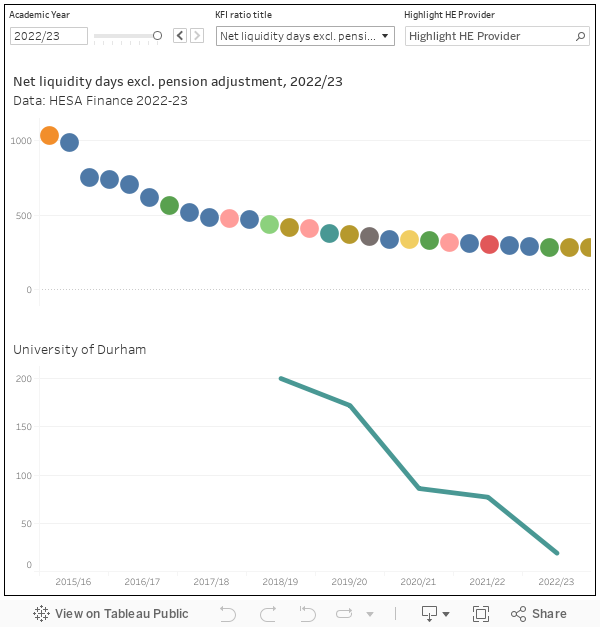Viewport: 600px width, 627px height.
Task: Step to the previous academic year
Action: click(180, 36)
